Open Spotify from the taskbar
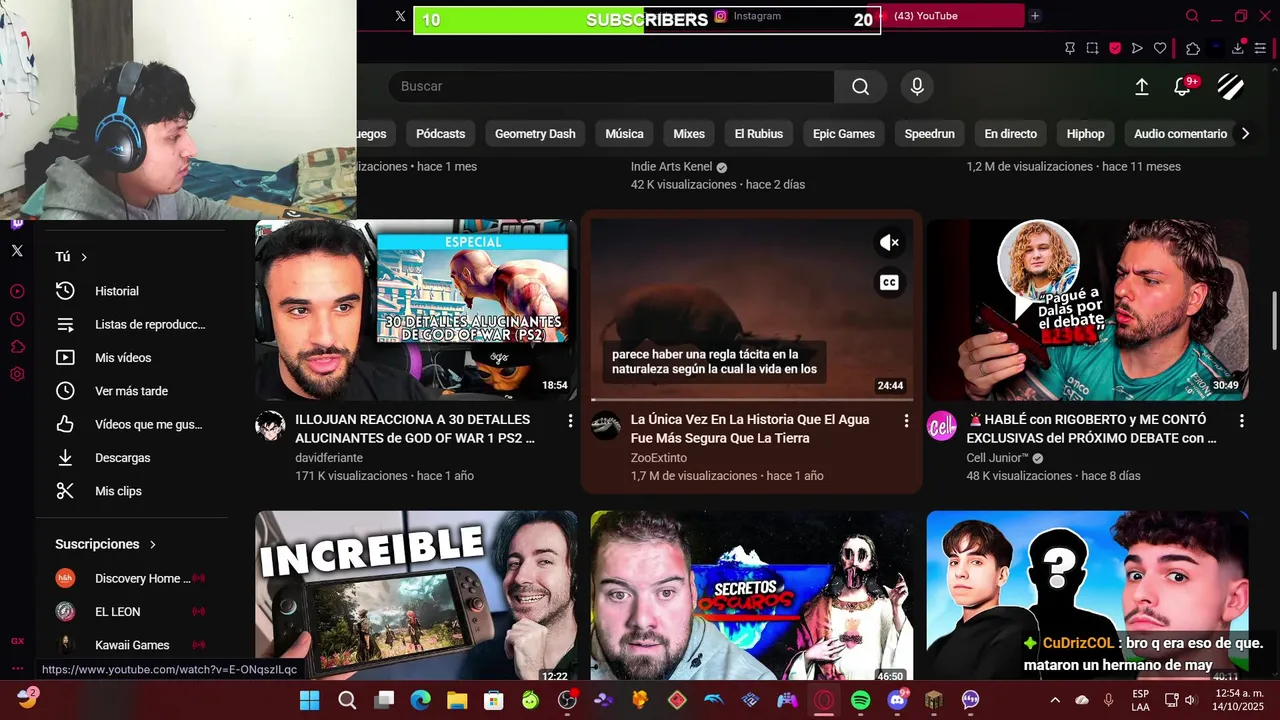This screenshot has width=1280, height=720. point(860,700)
